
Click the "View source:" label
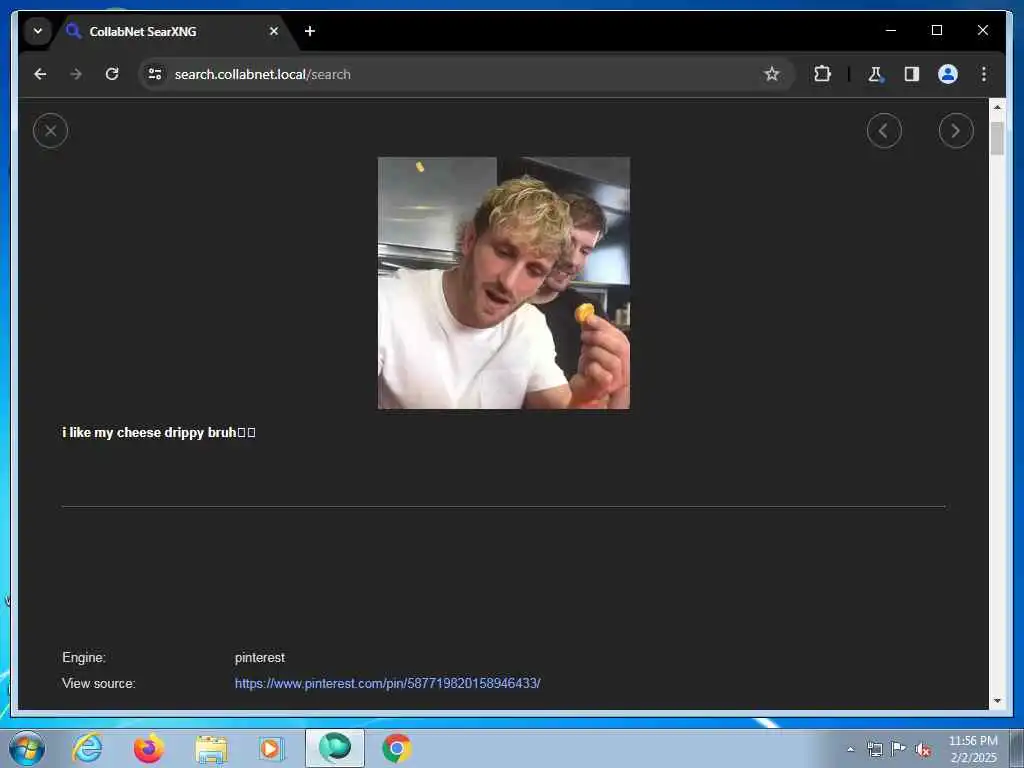point(99,683)
